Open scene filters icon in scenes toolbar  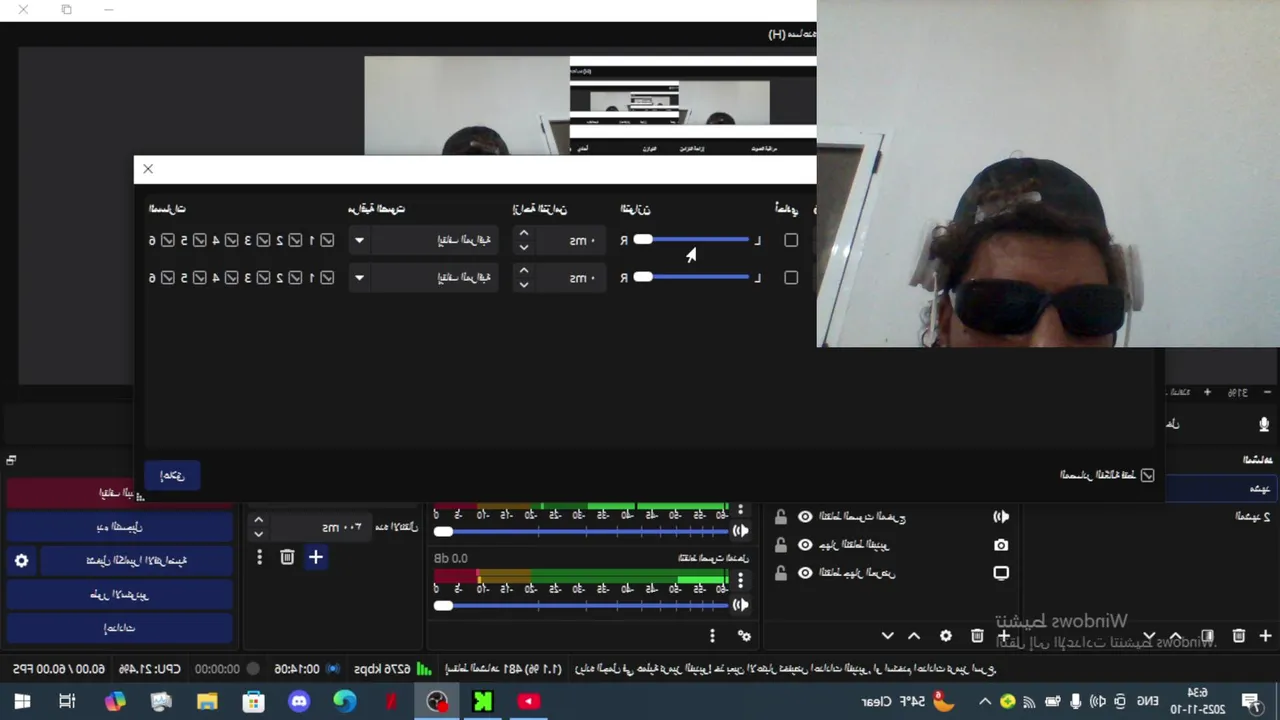[x=1207, y=636]
